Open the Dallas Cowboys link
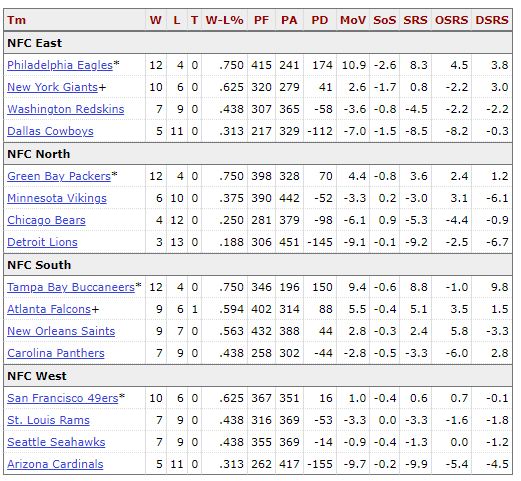521x481 pixels. 50,131
